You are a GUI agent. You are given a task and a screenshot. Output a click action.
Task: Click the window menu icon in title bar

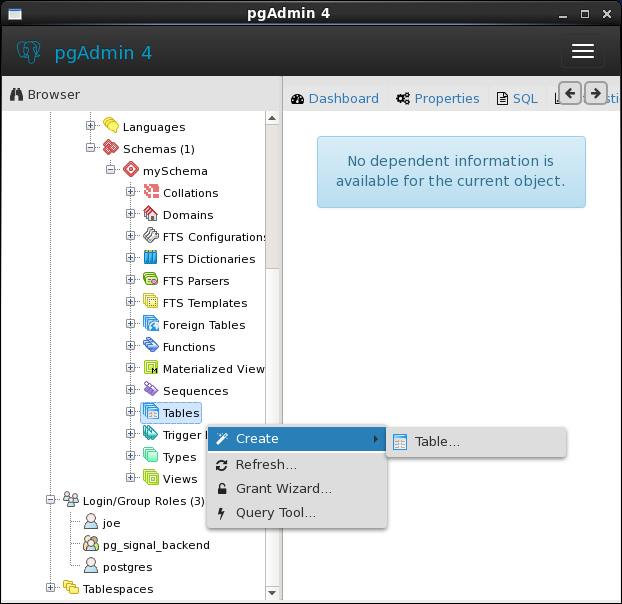click(x=15, y=14)
